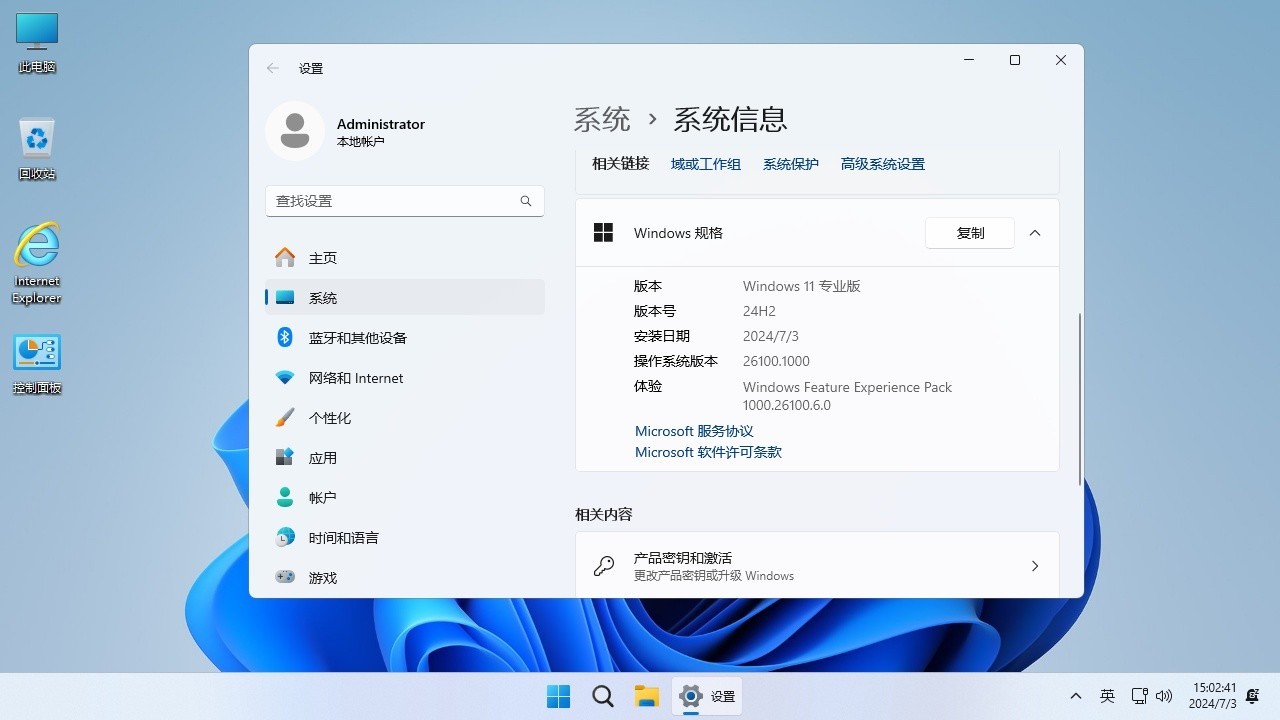Viewport: 1280px width, 720px height.
Task: Click the 查找设置 search box
Action: point(404,200)
